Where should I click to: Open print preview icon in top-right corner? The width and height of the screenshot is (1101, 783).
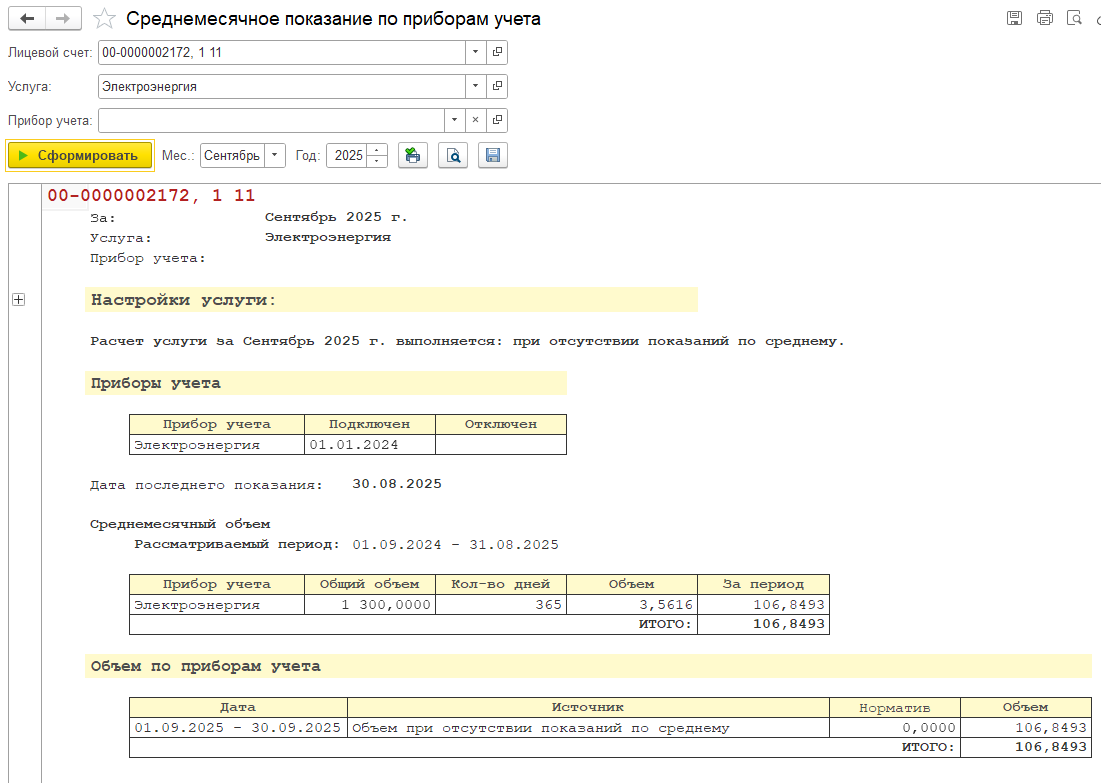1075,18
